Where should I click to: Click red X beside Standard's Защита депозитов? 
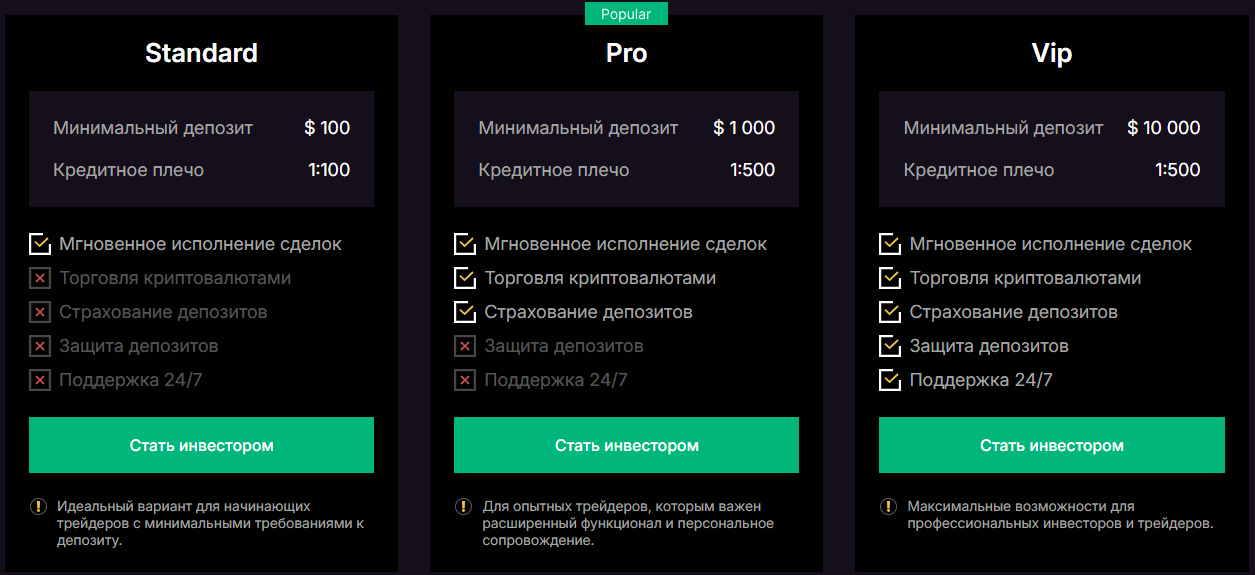(x=40, y=347)
